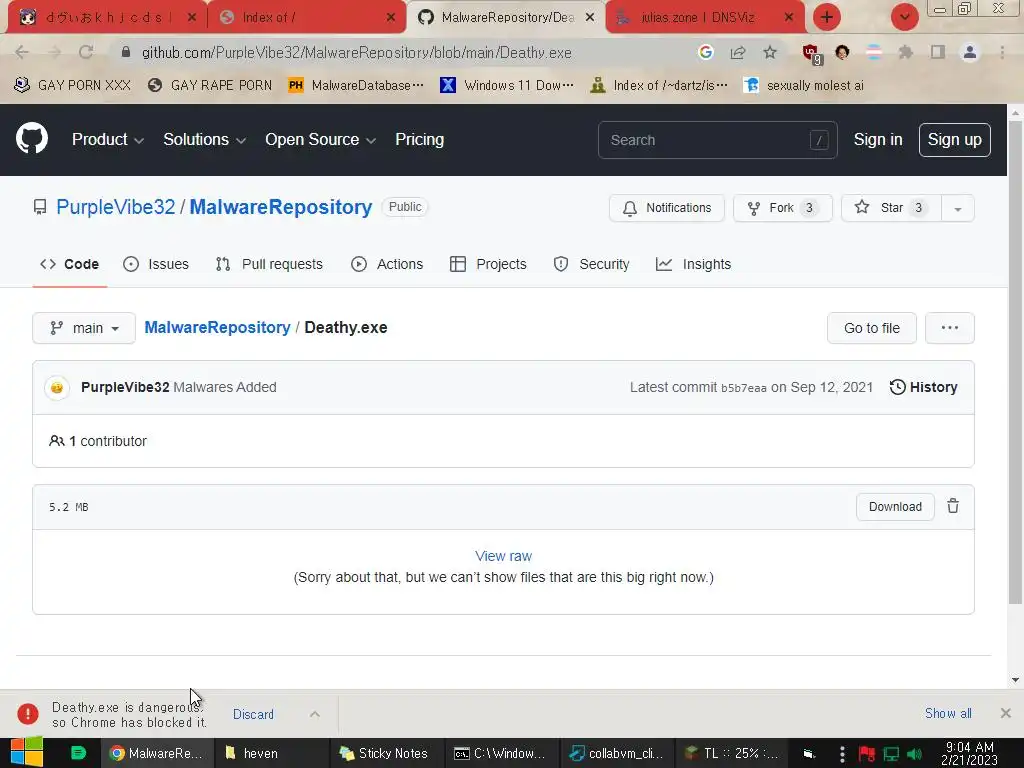
Task: Open the Insights tab
Action: pos(694,264)
